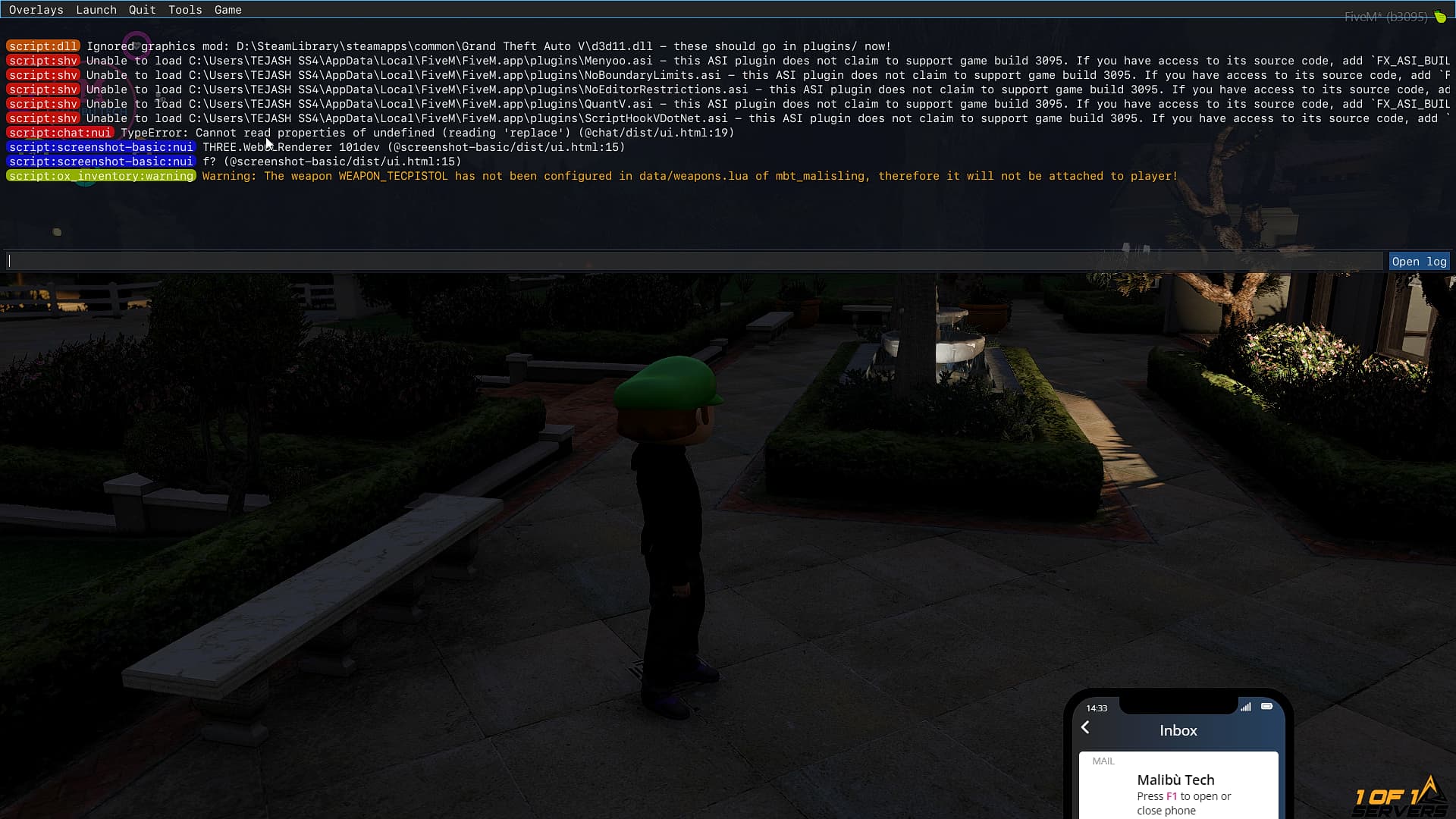Image resolution: width=1456 pixels, height=819 pixels.
Task: Select the Ignored graphics mod d3d11.dll line
Action: (x=488, y=46)
